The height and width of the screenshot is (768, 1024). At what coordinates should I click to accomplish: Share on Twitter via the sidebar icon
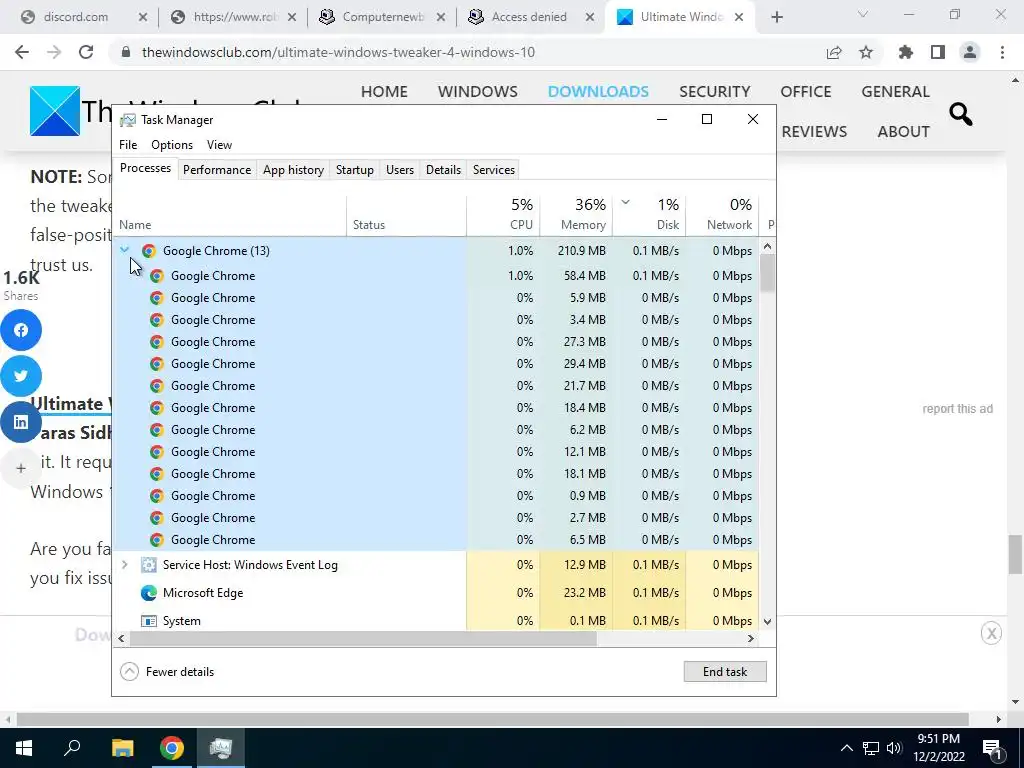click(x=21, y=376)
